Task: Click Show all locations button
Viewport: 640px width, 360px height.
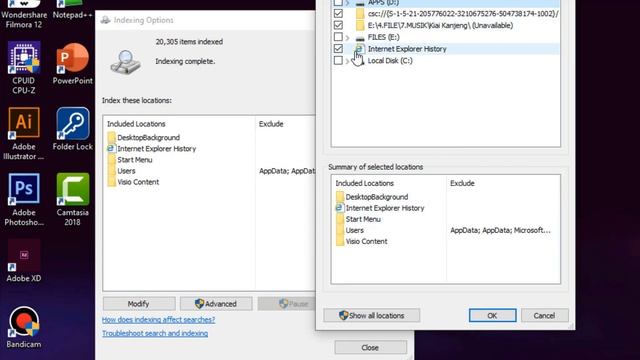Action: (x=371, y=316)
